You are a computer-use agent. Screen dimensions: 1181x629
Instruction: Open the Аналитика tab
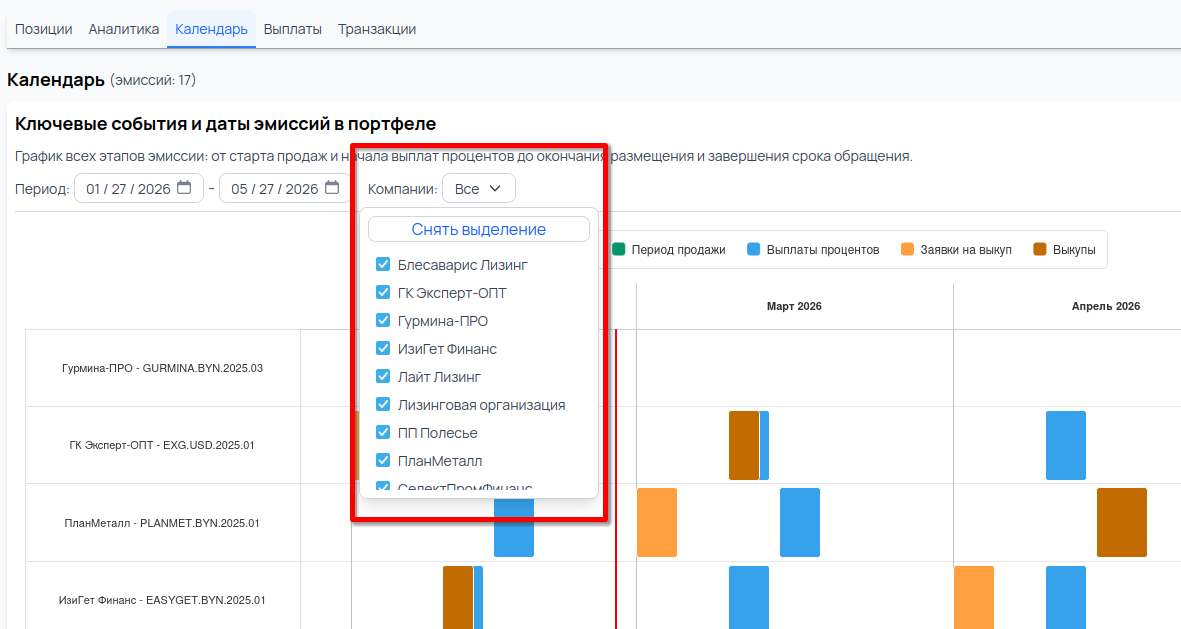pyautogui.click(x=124, y=29)
